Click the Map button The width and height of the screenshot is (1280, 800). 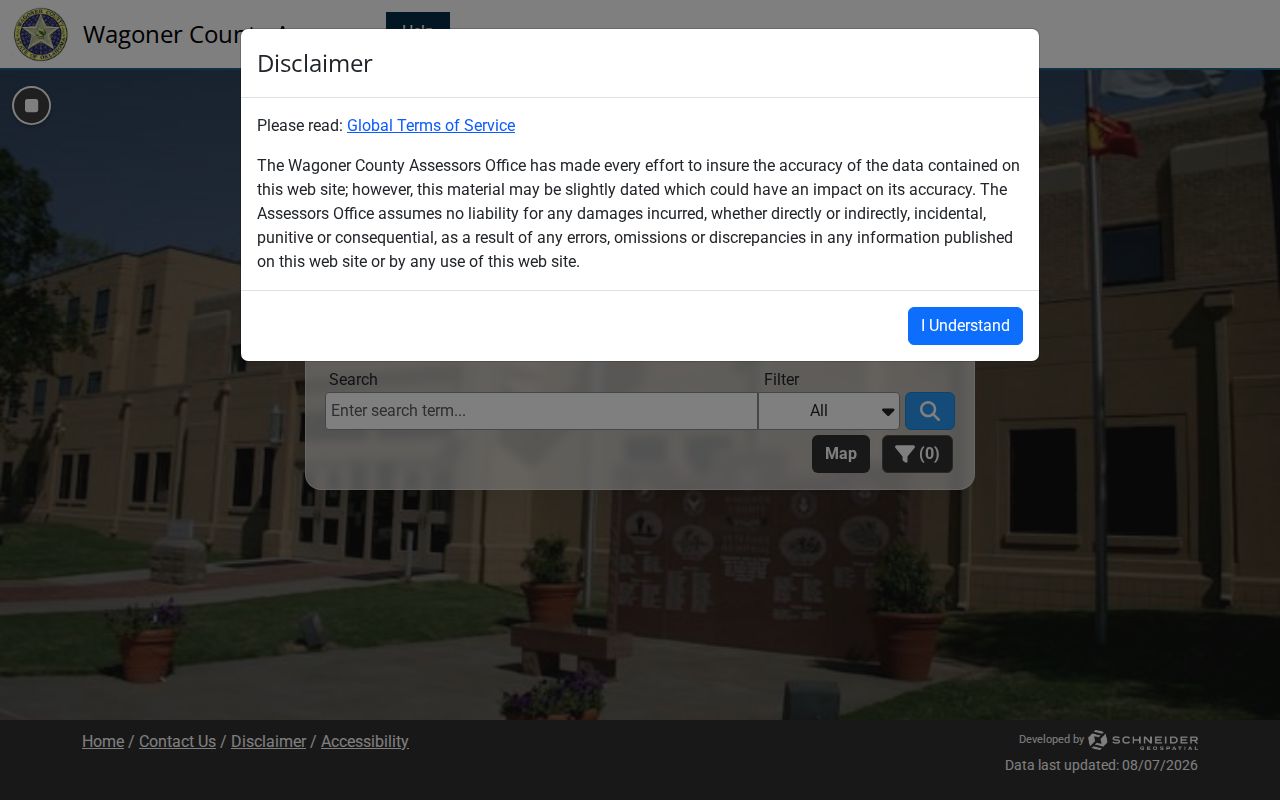(x=841, y=454)
